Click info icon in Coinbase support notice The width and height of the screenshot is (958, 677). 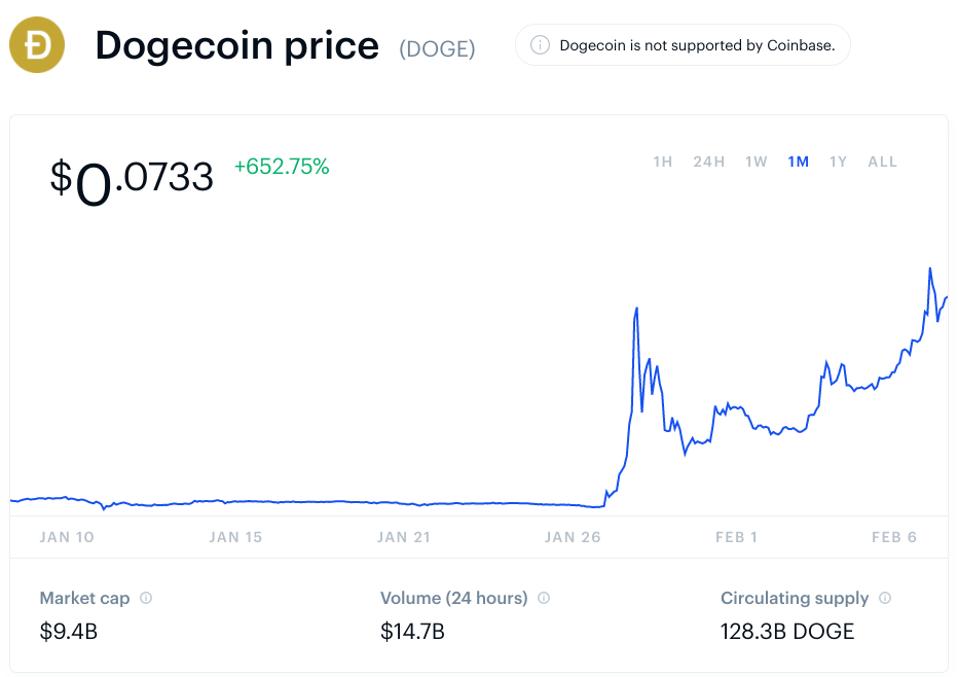[x=540, y=46]
